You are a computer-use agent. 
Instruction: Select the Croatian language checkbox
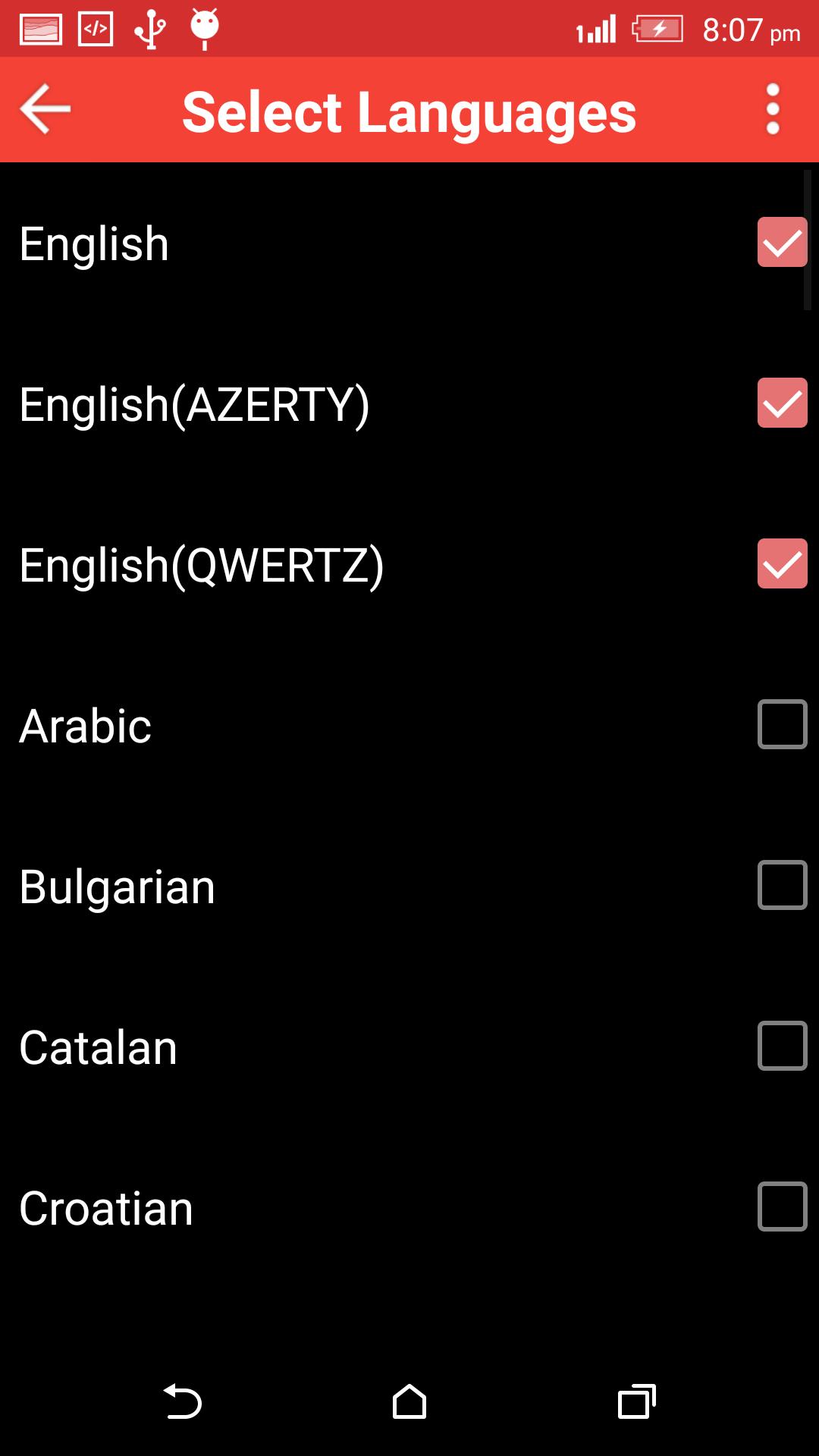[782, 1207]
